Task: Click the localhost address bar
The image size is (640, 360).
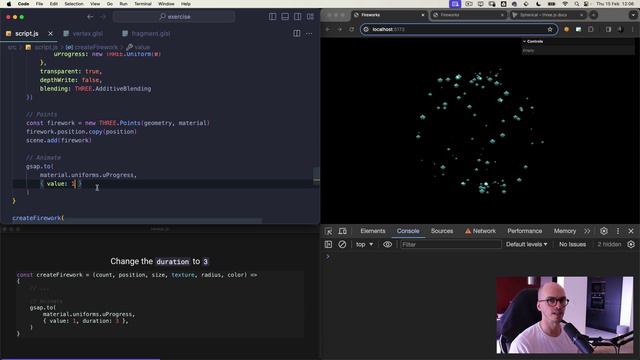Action: tap(459, 29)
